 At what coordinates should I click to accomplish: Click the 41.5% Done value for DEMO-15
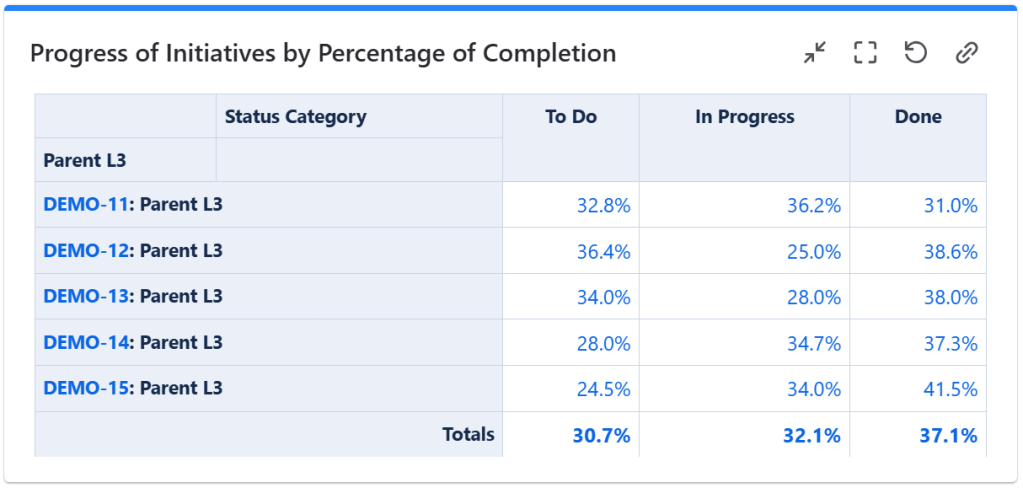[950, 389]
